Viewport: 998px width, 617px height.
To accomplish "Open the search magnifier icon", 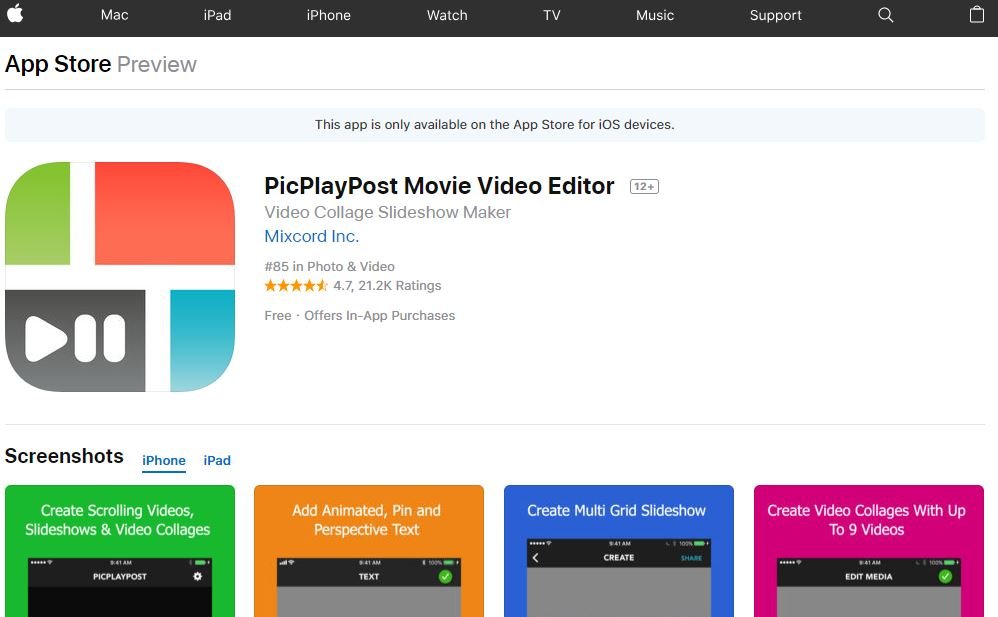I will point(885,15).
